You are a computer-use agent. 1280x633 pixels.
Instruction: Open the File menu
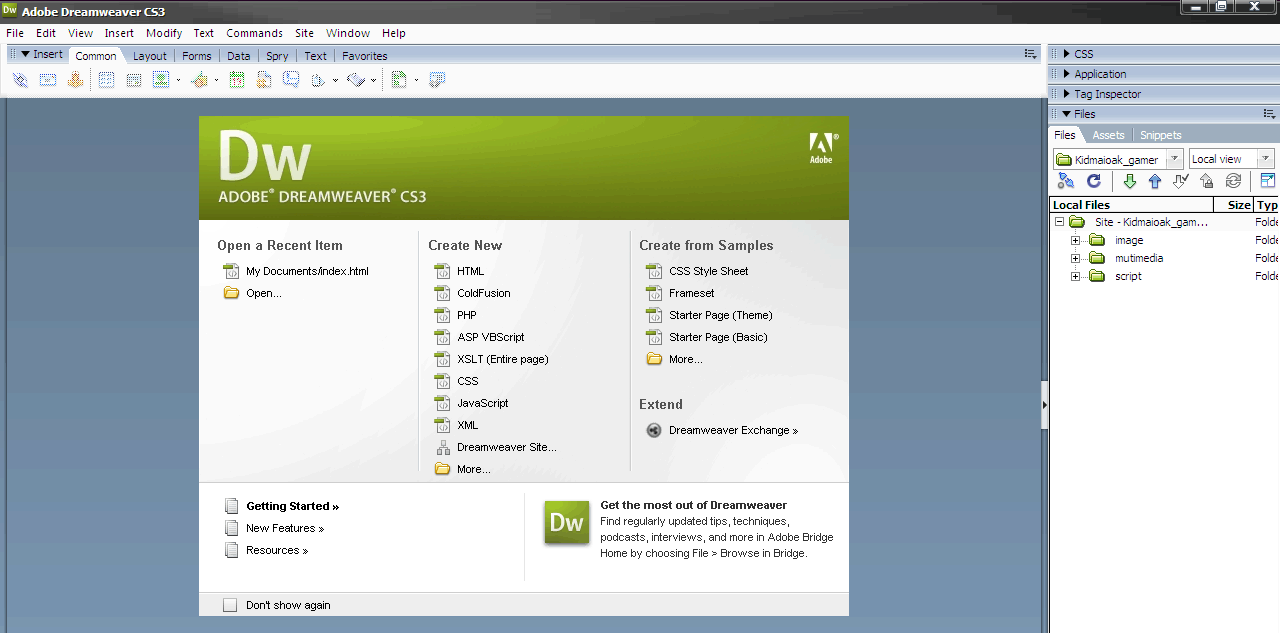pos(15,33)
